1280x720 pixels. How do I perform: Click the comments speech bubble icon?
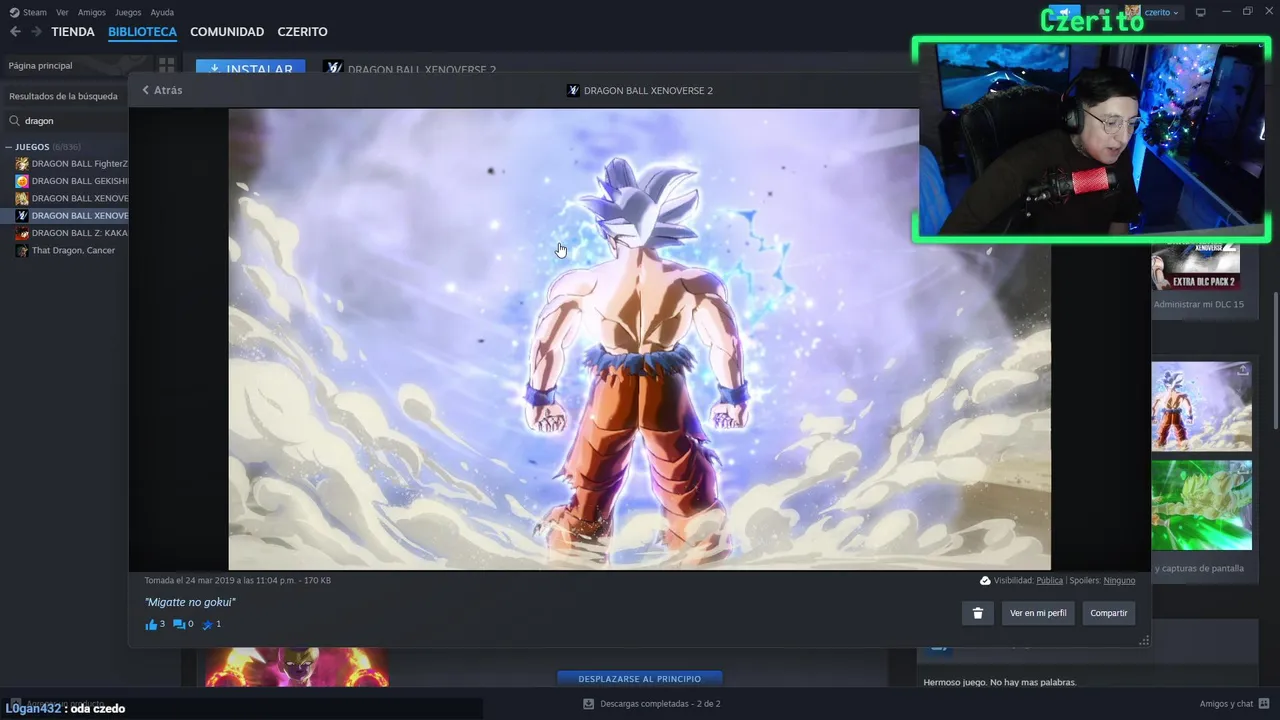click(x=180, y=625)
